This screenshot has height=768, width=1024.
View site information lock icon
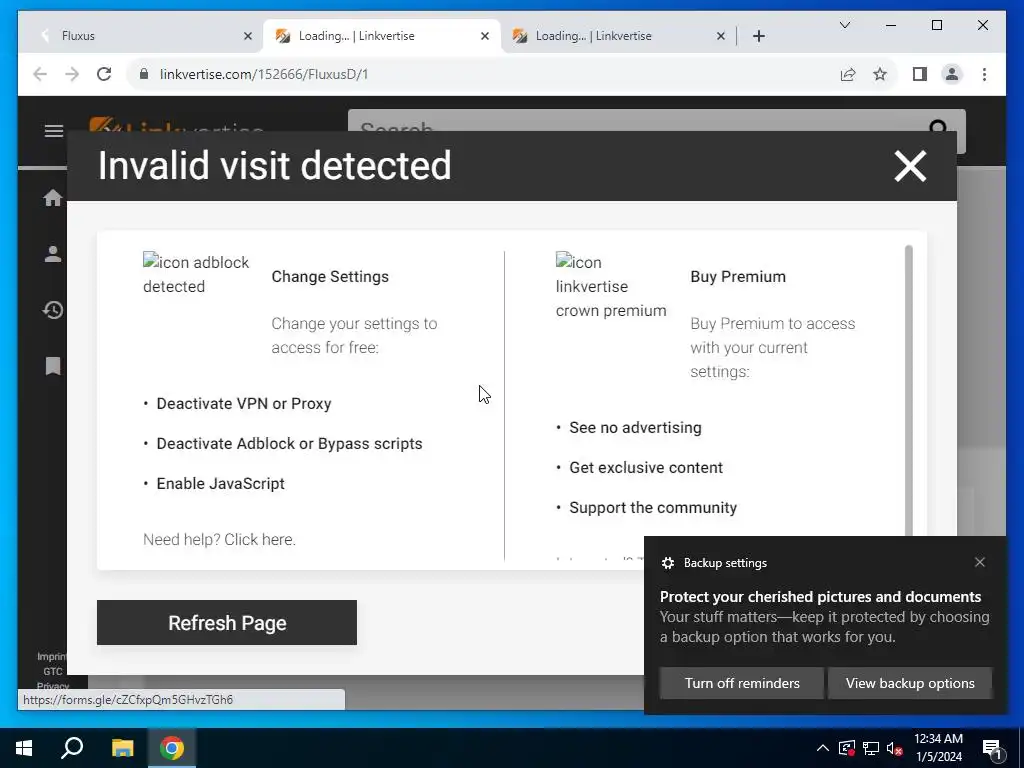(x=144, y=74)
